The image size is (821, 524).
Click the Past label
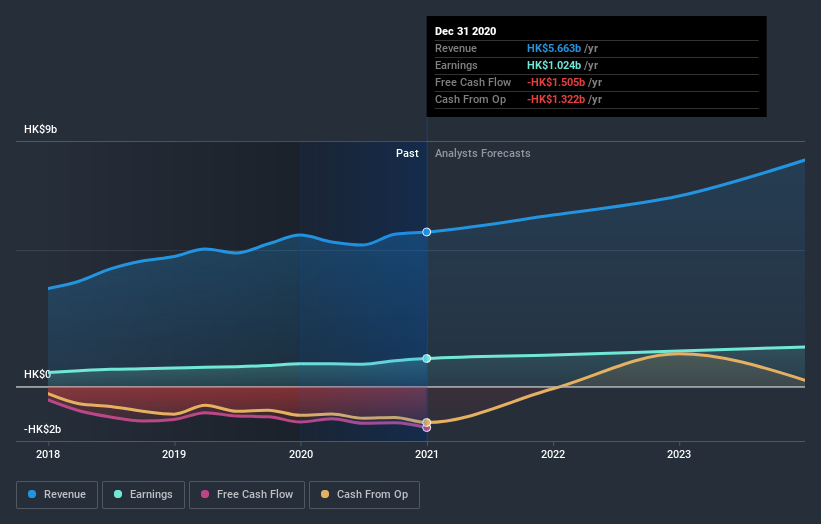pyautogui.click(x=407, y=153)
